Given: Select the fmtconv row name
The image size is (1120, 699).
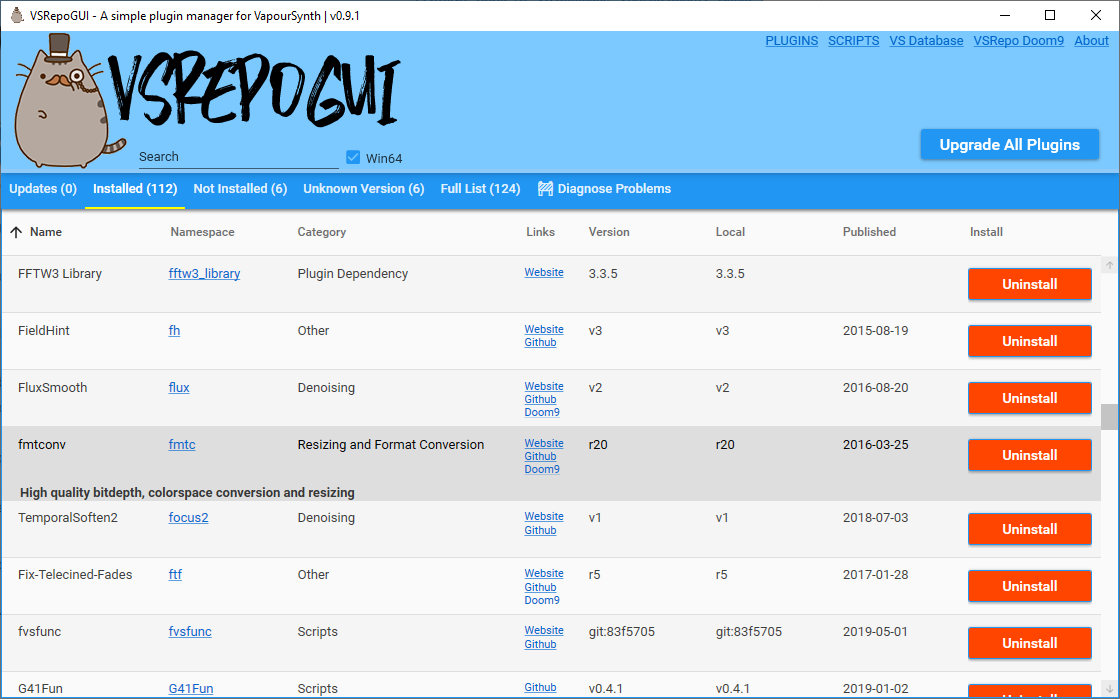Looking at the screenshot, I should (41, 445).
